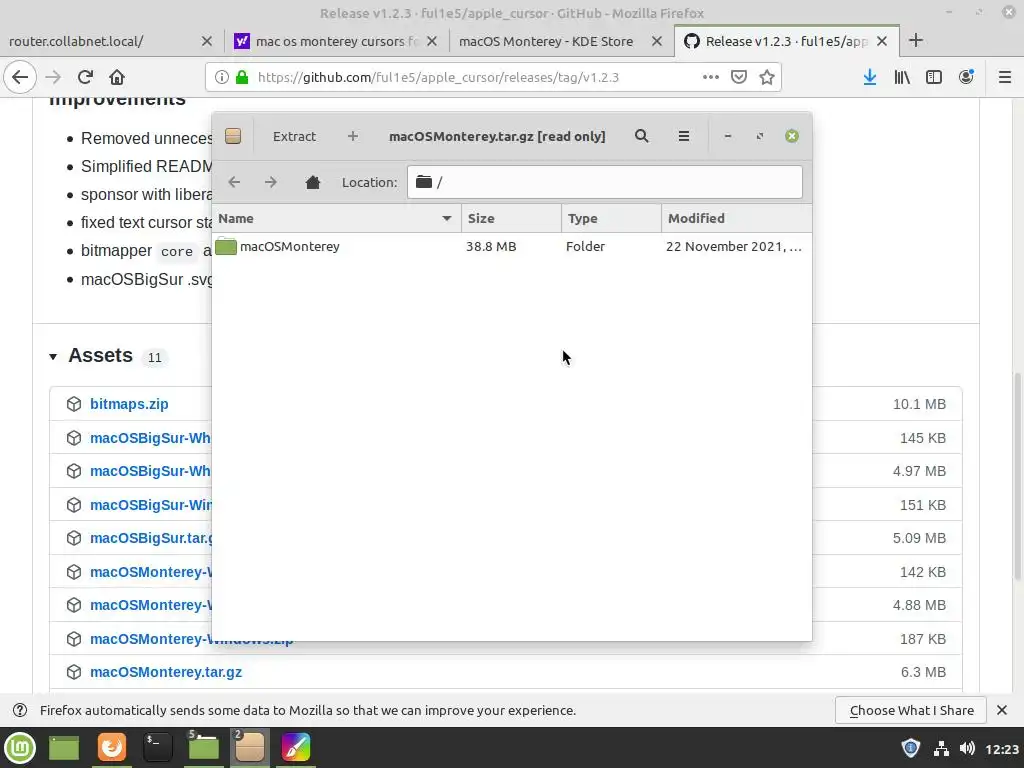The height and width of the screenshot is (768, 1024).
Task: Open the Firefox library icon
Action: point(902,77)
